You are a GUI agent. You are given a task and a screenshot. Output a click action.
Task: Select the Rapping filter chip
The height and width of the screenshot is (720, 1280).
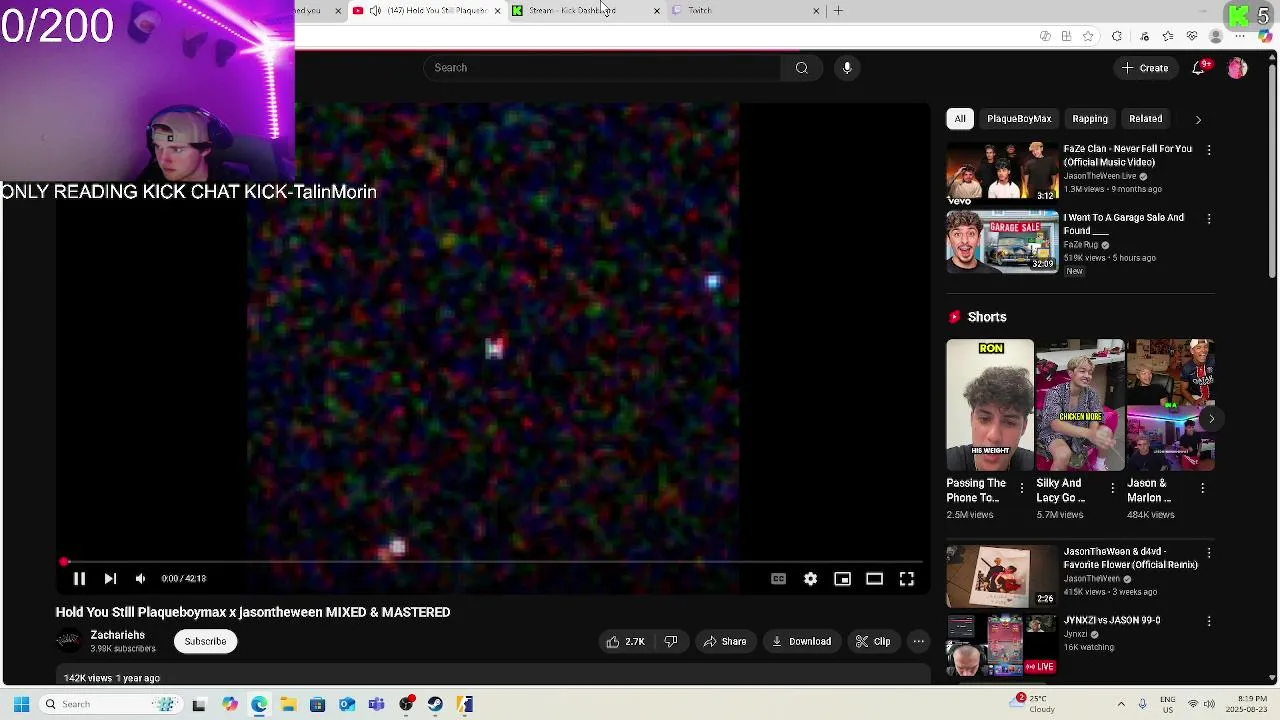(x=1090, y=118)
